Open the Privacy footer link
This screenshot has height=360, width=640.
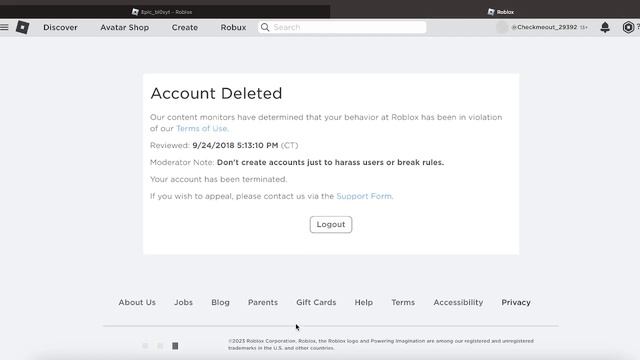[x=516, y=302]
